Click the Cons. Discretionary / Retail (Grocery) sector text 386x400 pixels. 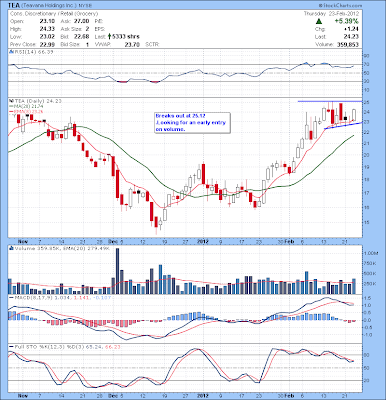[x=54, y=14]
